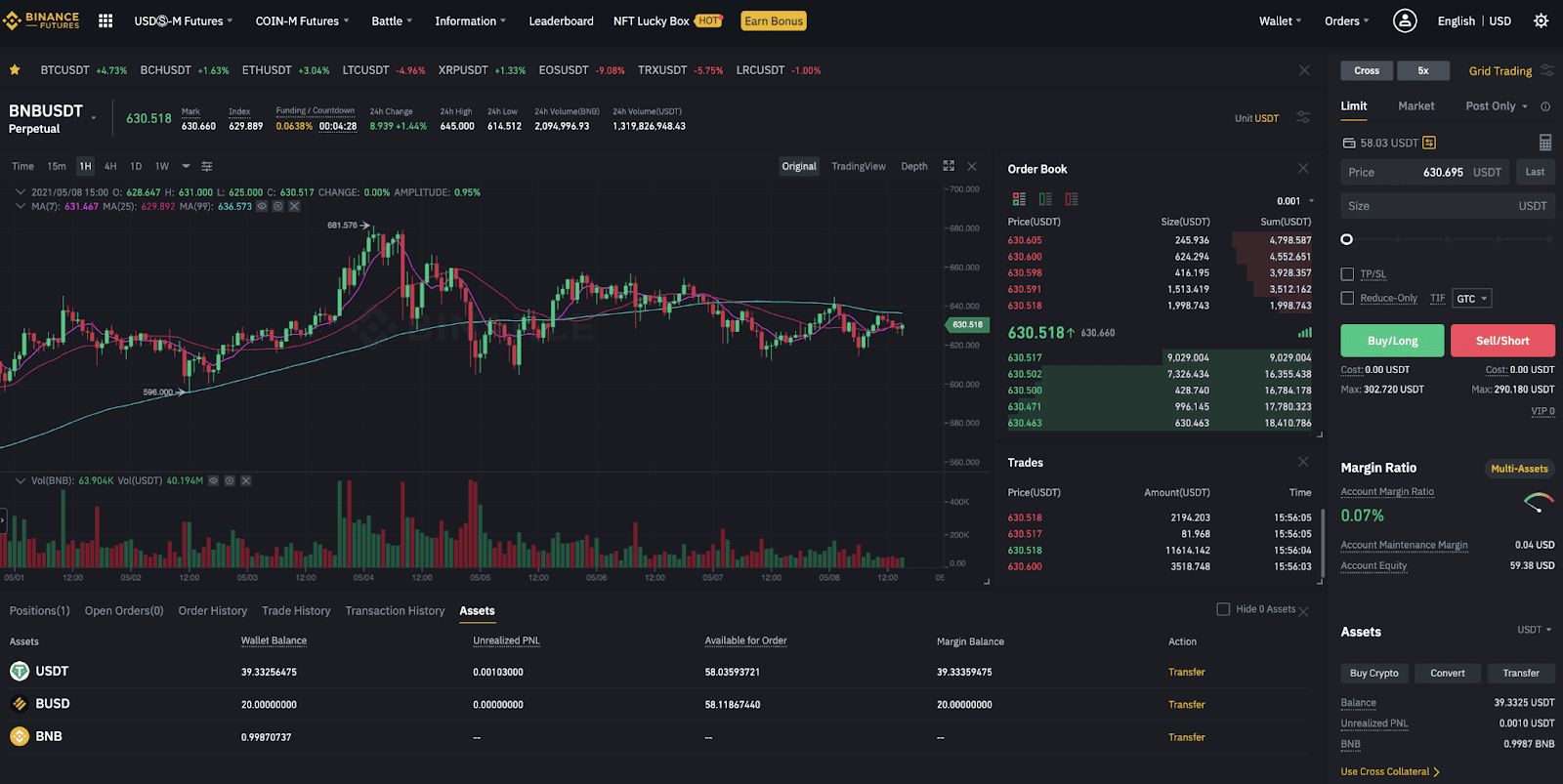Toggle MA indicator visibility eye
The height and width of the screenshot is (784, 1563).
pyautogui.click(x=262, y=206)
